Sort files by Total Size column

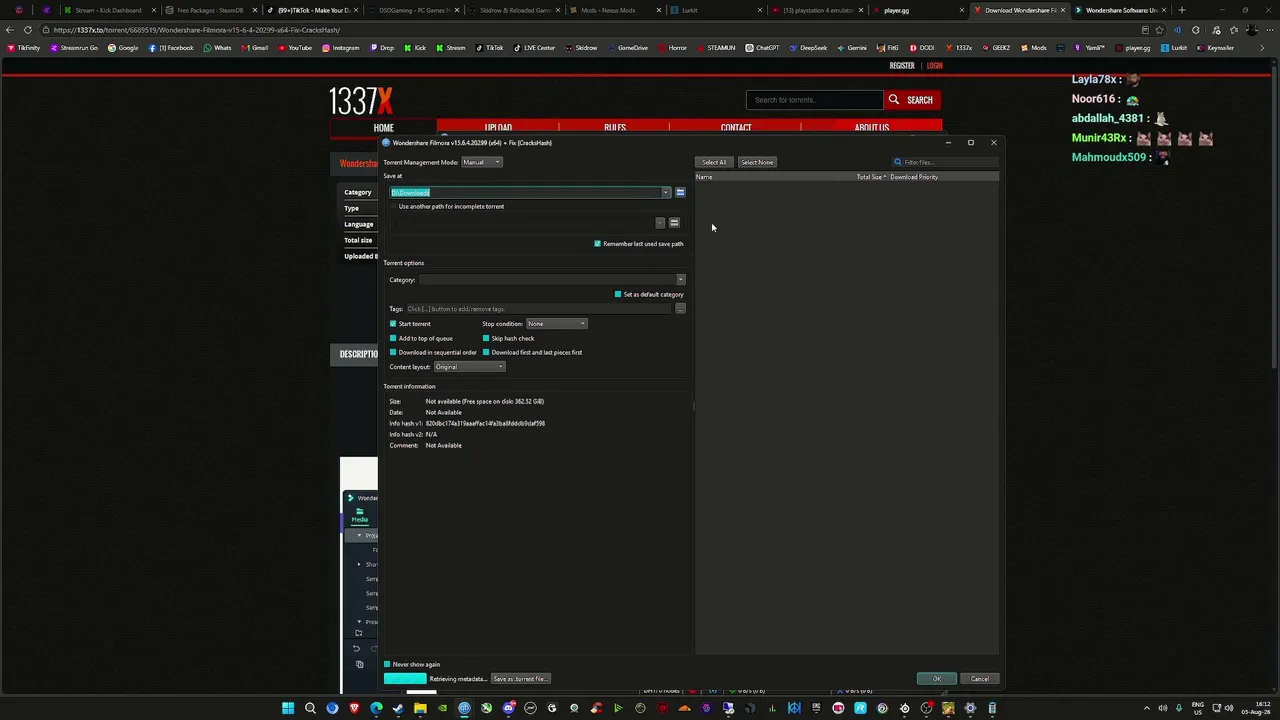tap(870, 177)
